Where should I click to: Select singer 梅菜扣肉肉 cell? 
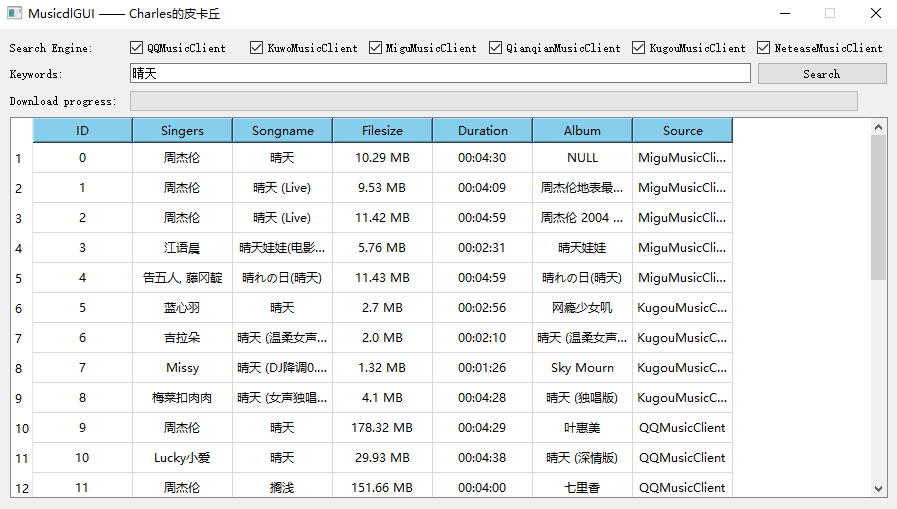click(182, 397)
